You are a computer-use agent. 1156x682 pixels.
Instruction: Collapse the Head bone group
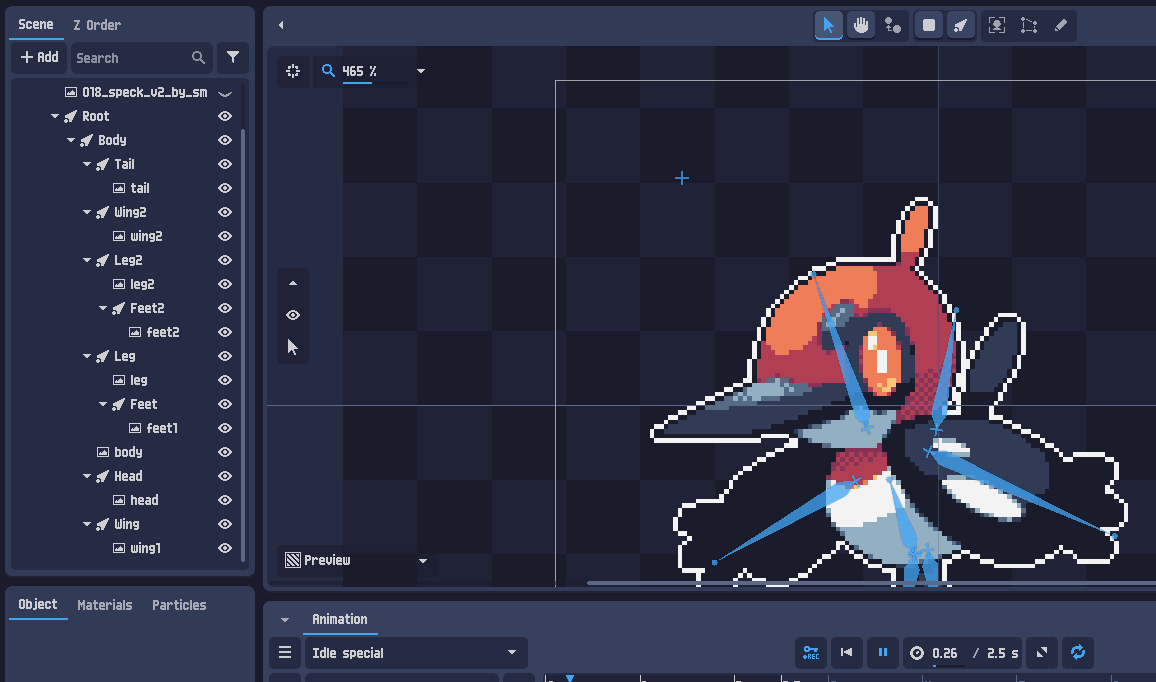pos(86,476)
